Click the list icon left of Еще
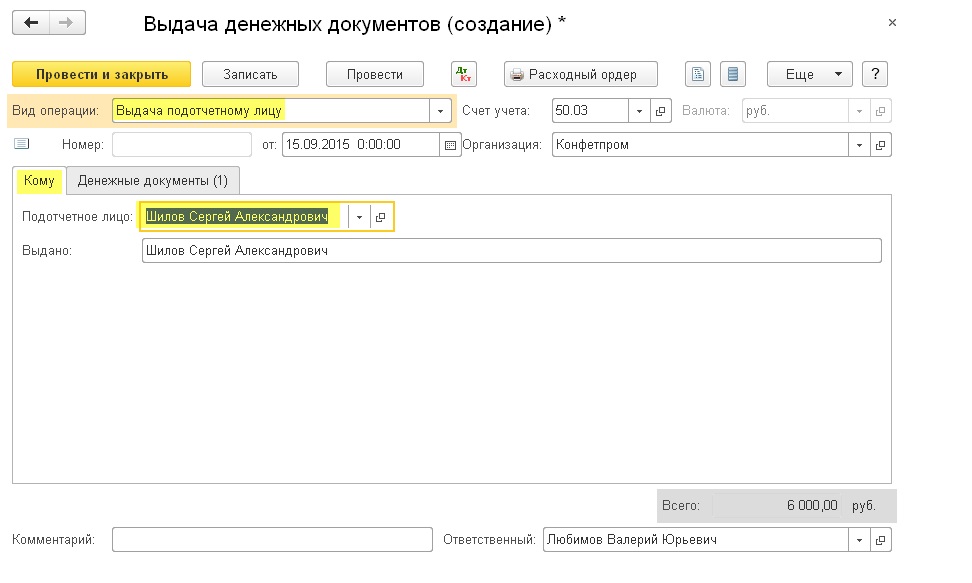This screenshot has height=583, width=972. [x=733, y=74]
